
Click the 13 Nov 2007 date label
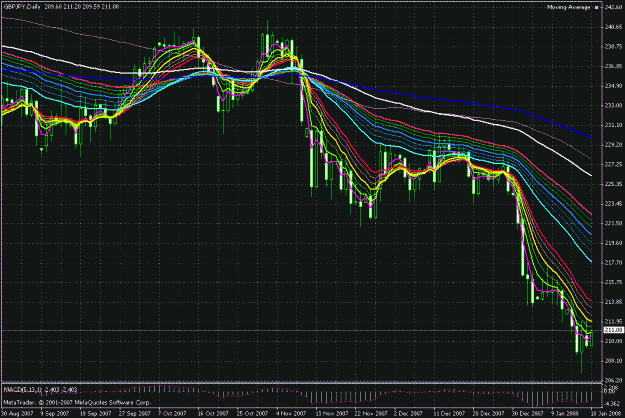[x=331, y=413]
